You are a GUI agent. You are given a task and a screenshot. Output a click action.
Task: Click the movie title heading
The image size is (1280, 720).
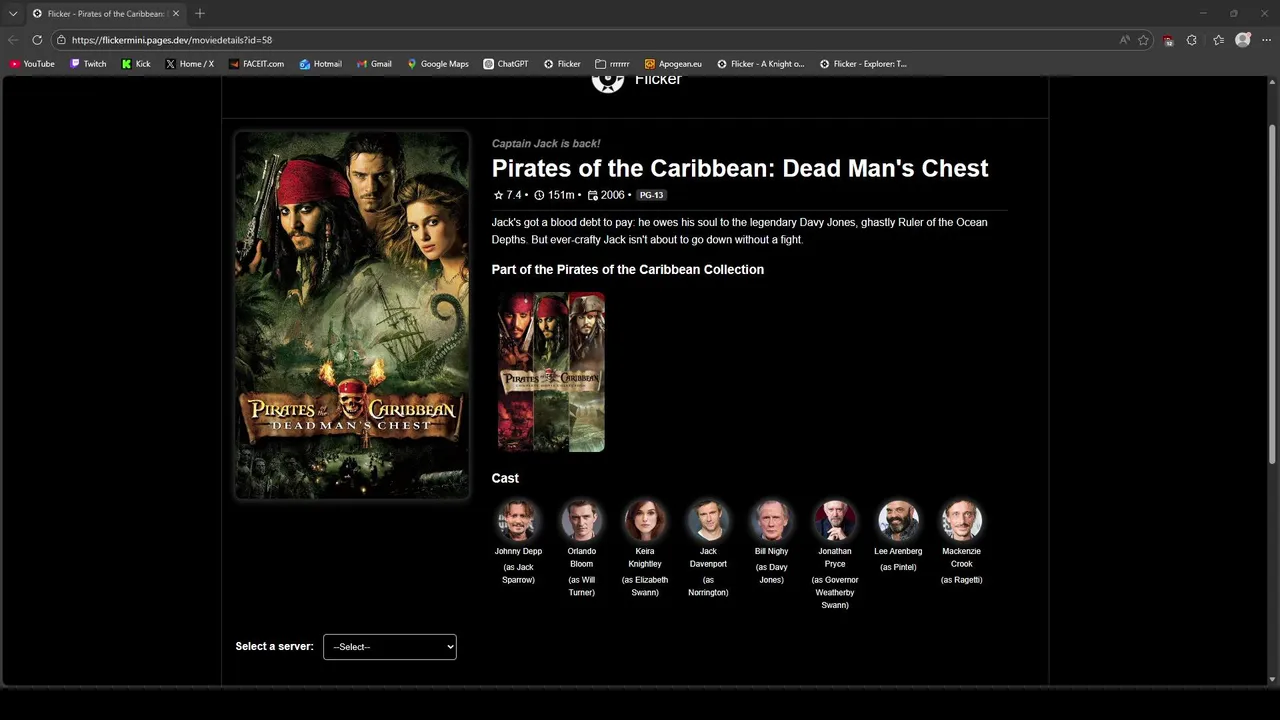[740, 168]
